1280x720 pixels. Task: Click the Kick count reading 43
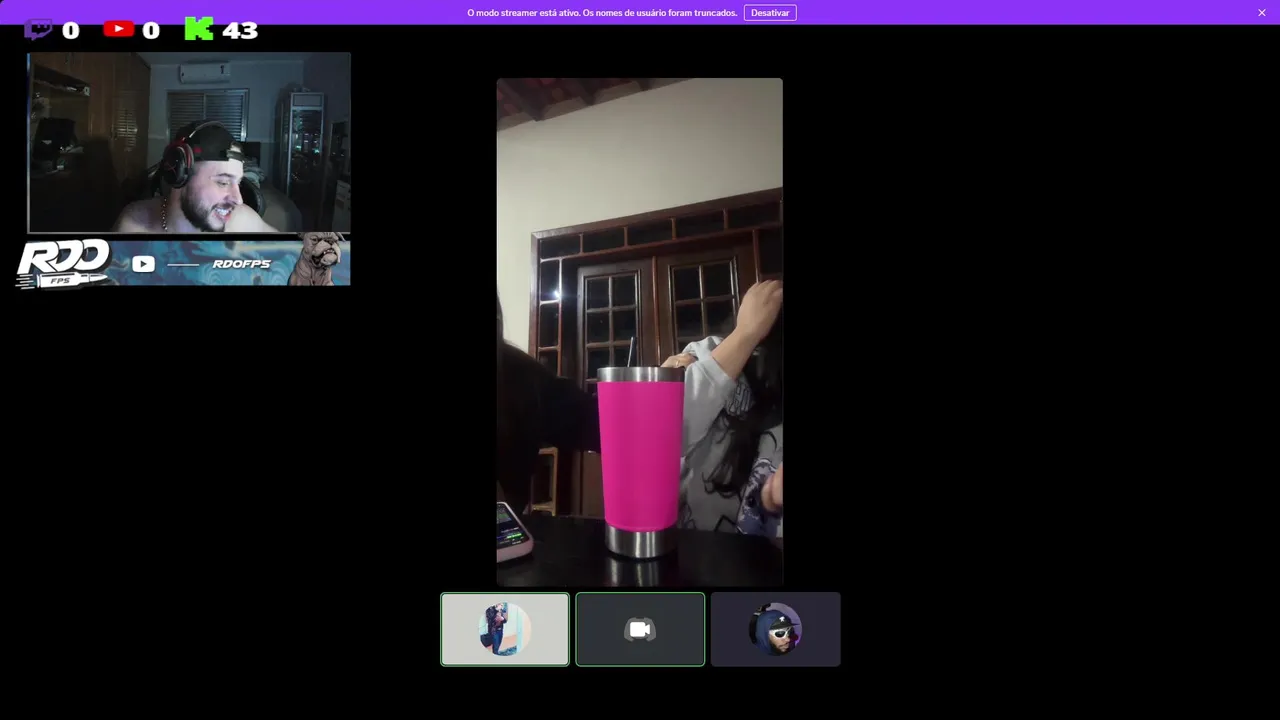(241, 30)
